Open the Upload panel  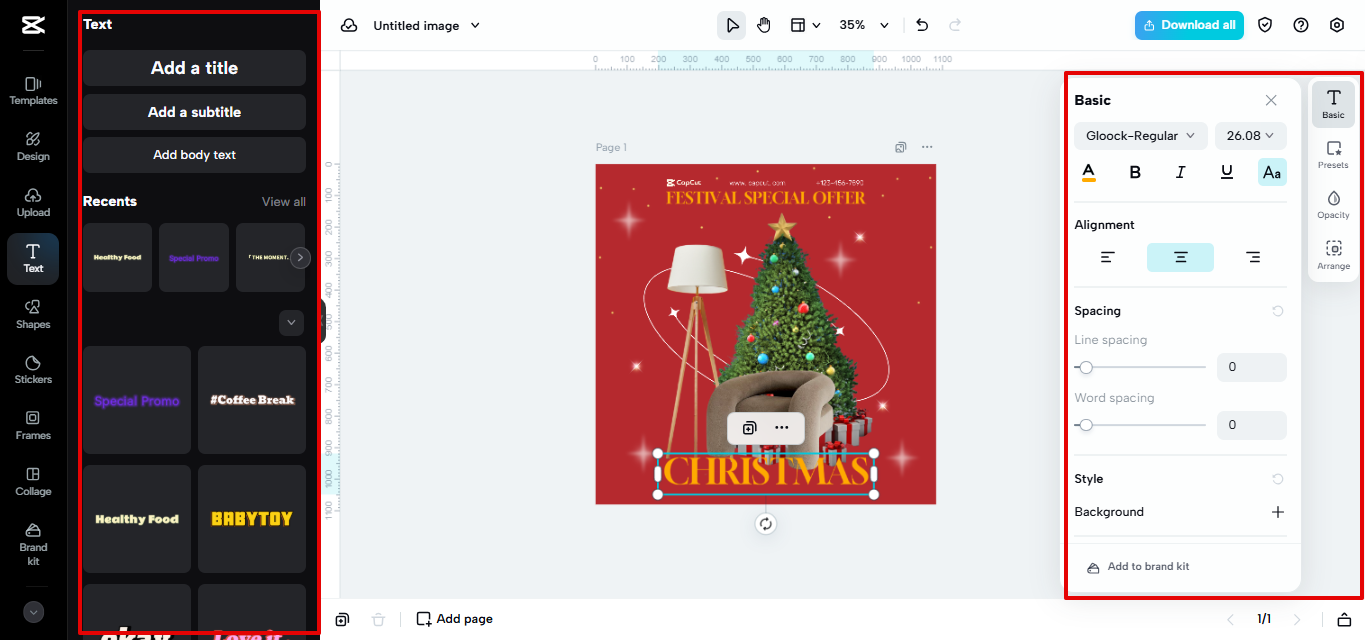tap(33, 202)
